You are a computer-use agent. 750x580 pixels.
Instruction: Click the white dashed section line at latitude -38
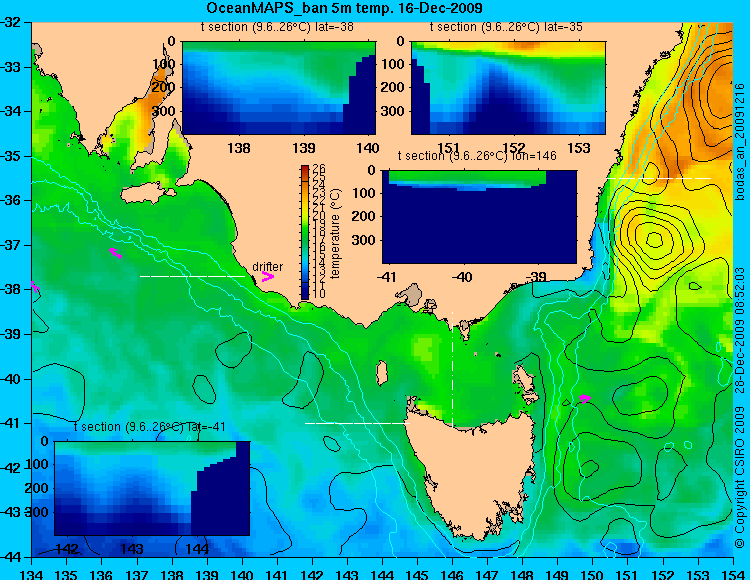click(x=192, y=276)
